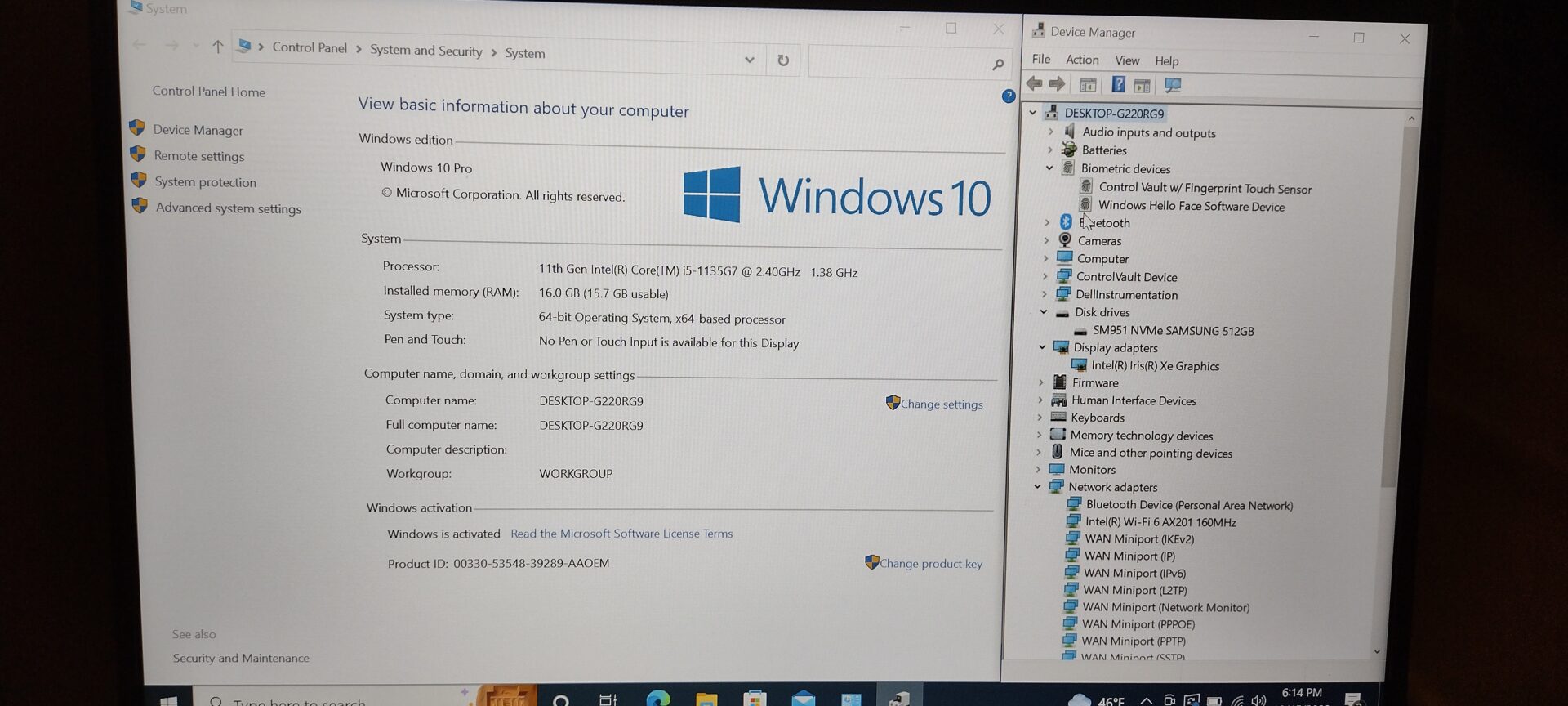Open the address bar history dropdown
The width and height of the screenshot is (1568, 706).
tap(749, 60)
